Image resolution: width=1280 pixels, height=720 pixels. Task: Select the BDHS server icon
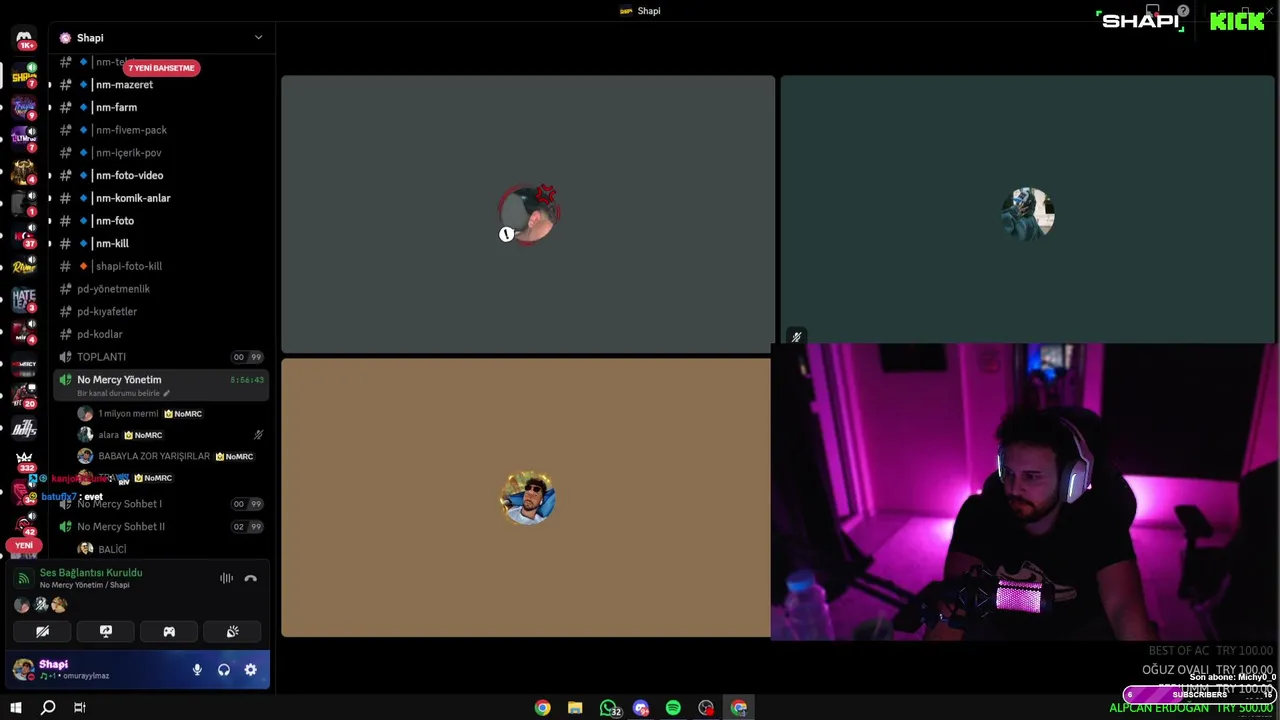[x=24, y=429]
